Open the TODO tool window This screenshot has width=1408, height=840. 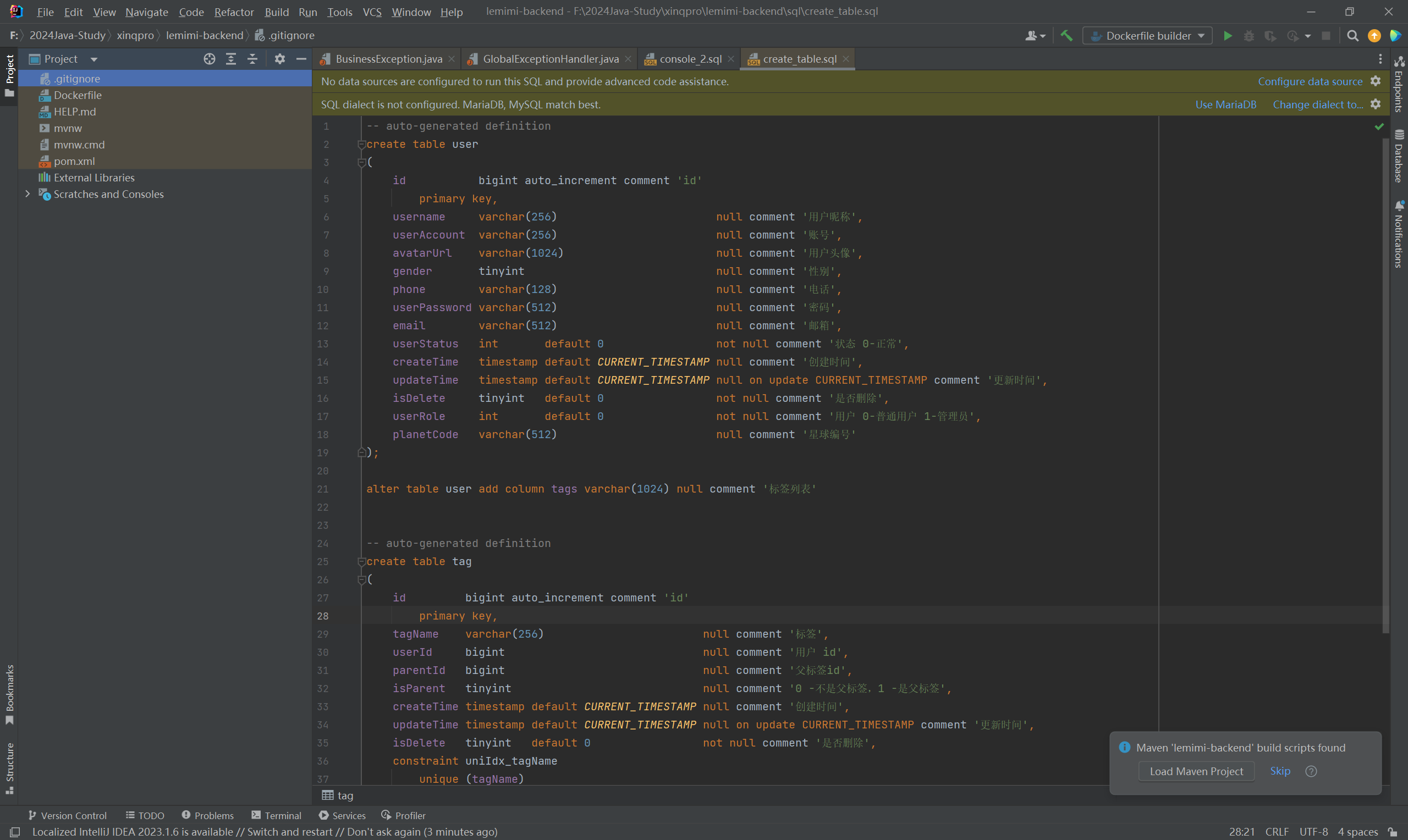[145, 815]
